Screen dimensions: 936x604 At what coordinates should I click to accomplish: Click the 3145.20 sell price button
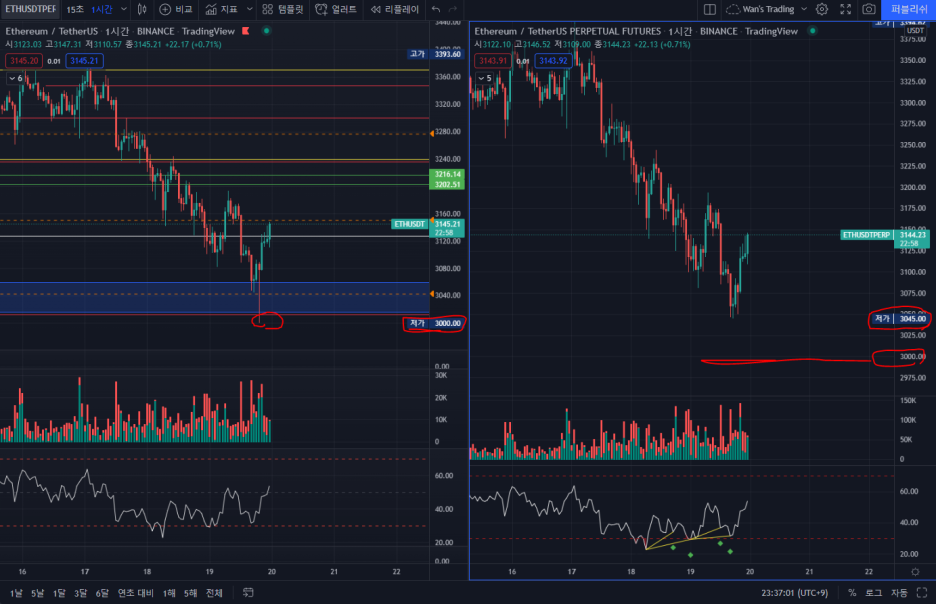24,61
